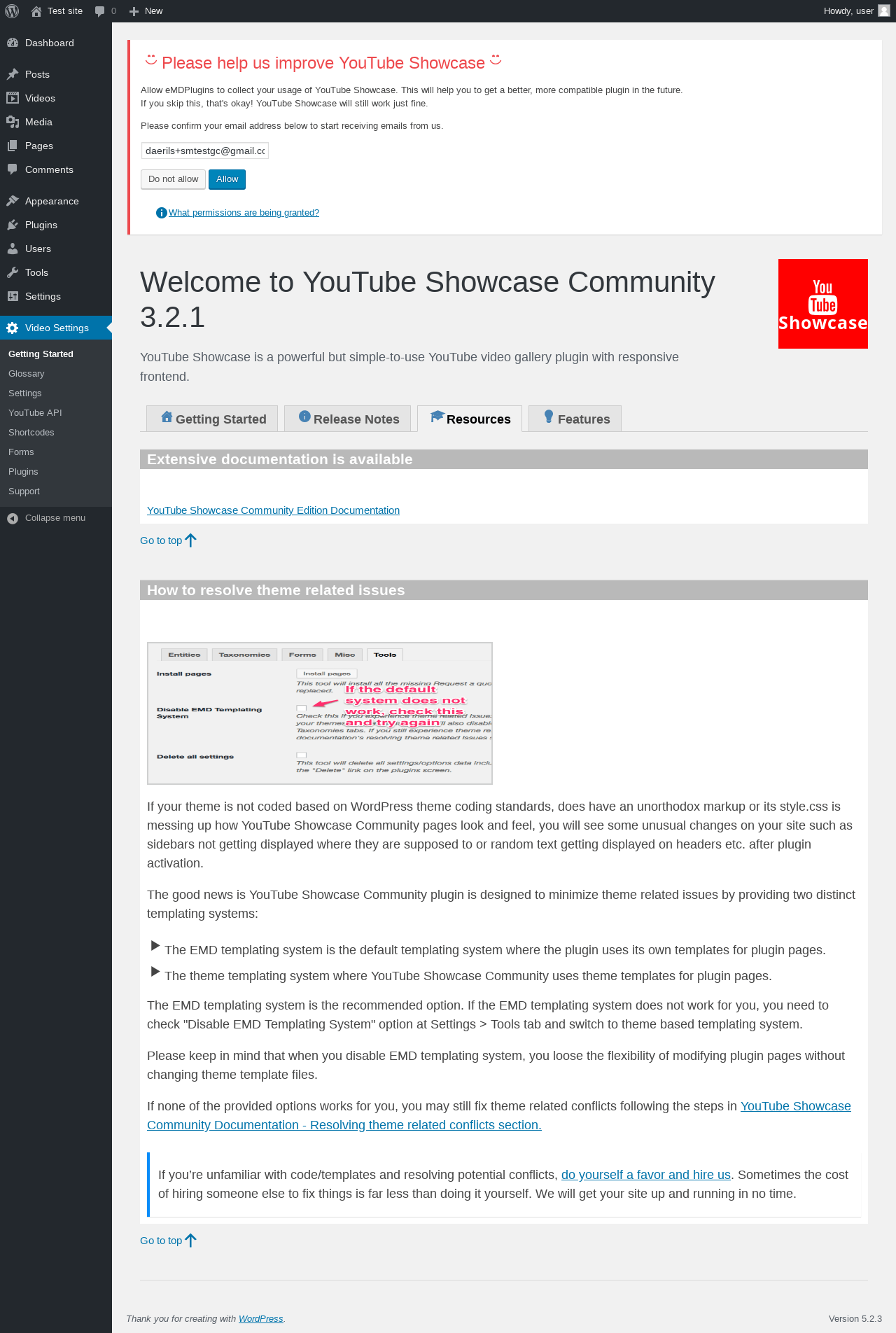Click the info icon beside permissions link
Viewport: 896px width, 1333px height.
pos(161,213)
